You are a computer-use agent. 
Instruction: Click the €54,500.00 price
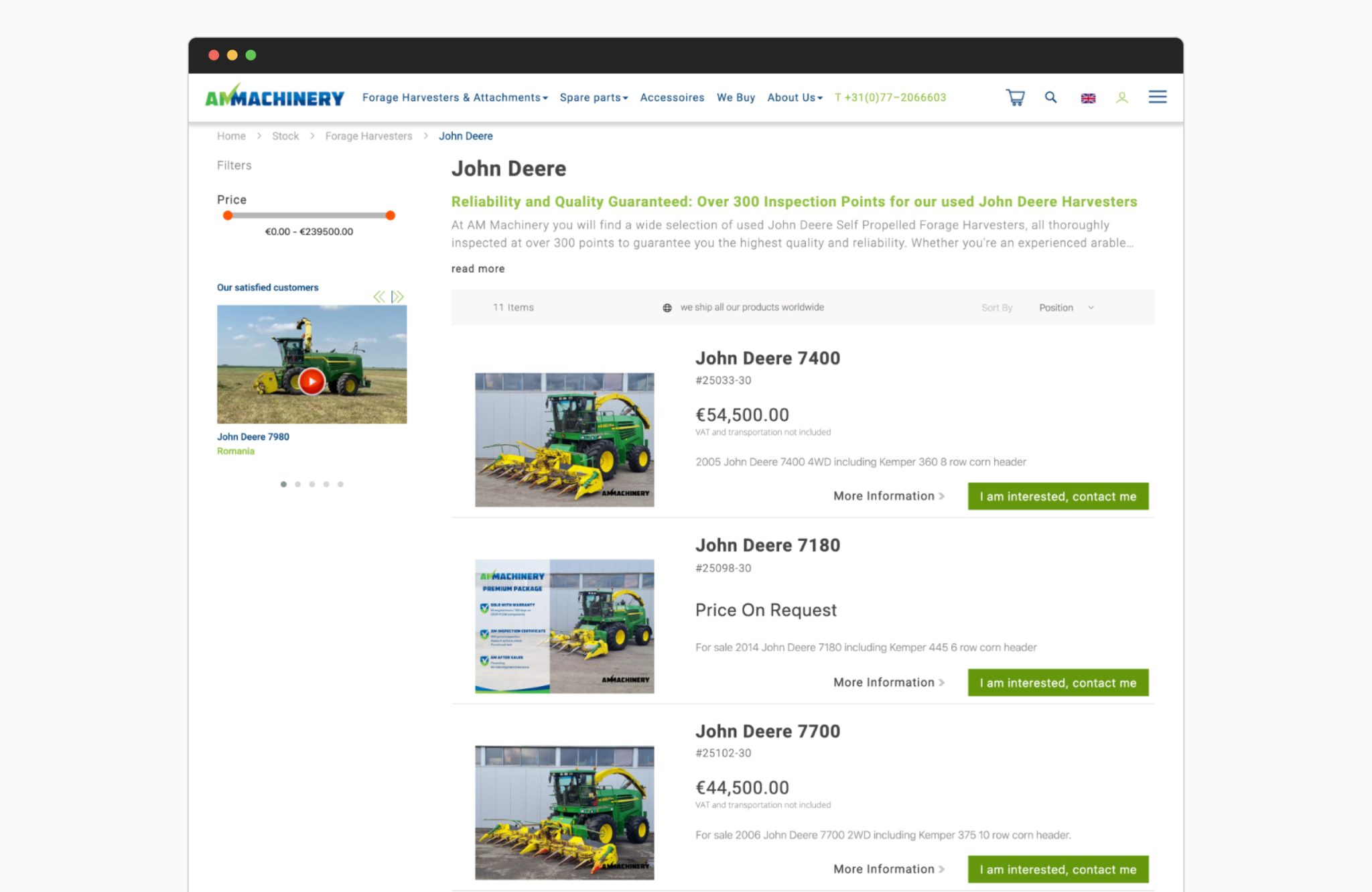pos(742,415)
